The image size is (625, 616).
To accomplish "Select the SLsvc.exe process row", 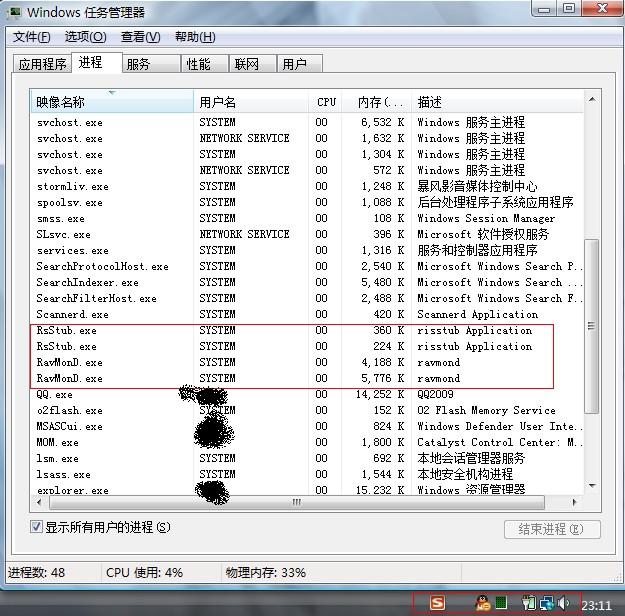I will [x=307, y=234].
